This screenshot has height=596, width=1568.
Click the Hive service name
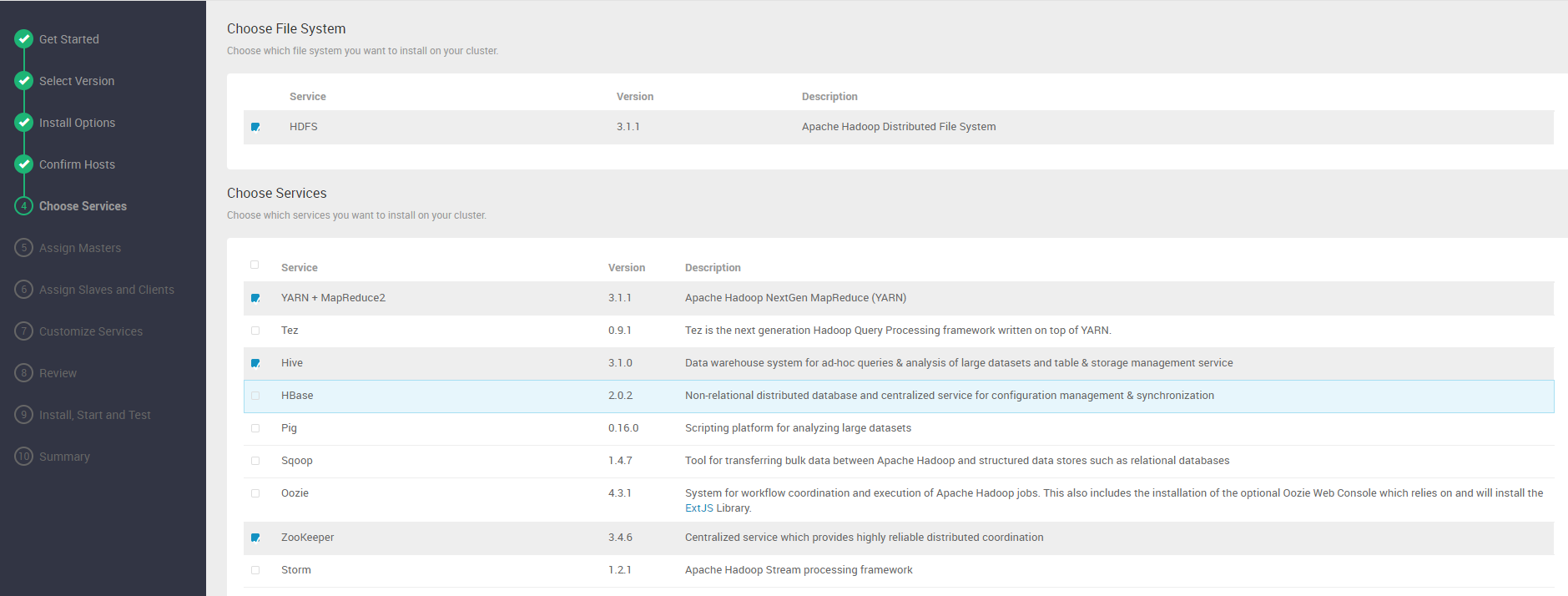[x=292, y=363]
